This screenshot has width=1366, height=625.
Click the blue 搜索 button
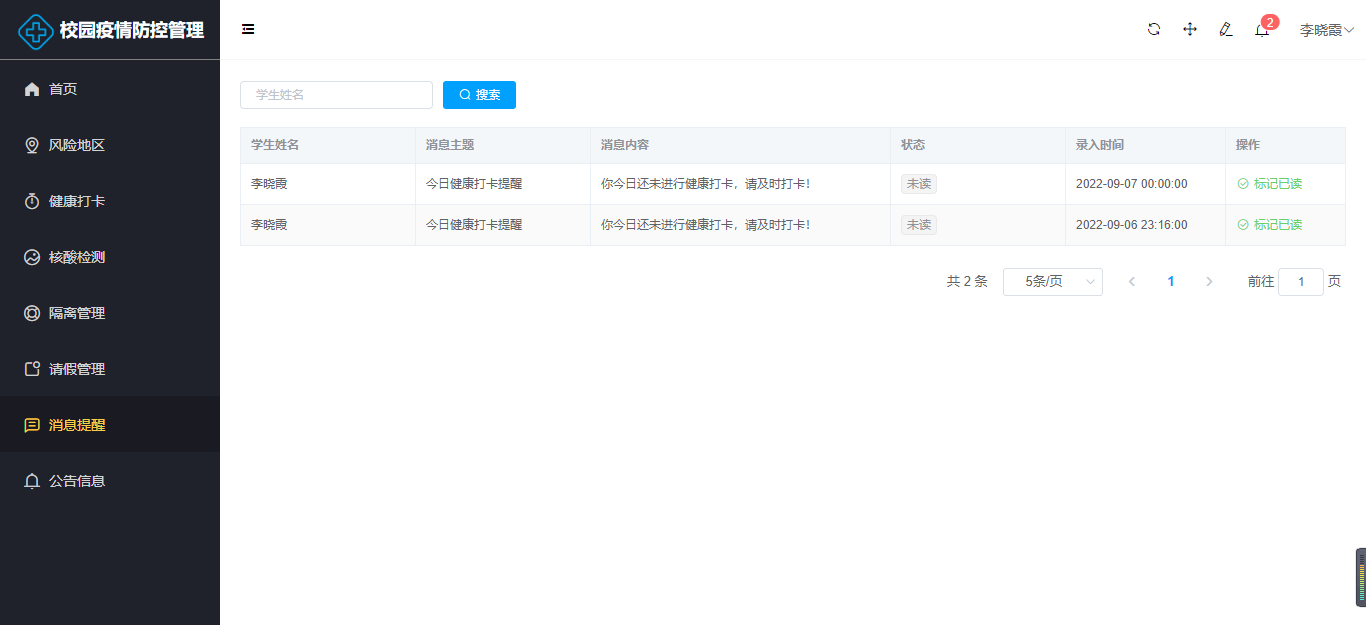point(479,95)
